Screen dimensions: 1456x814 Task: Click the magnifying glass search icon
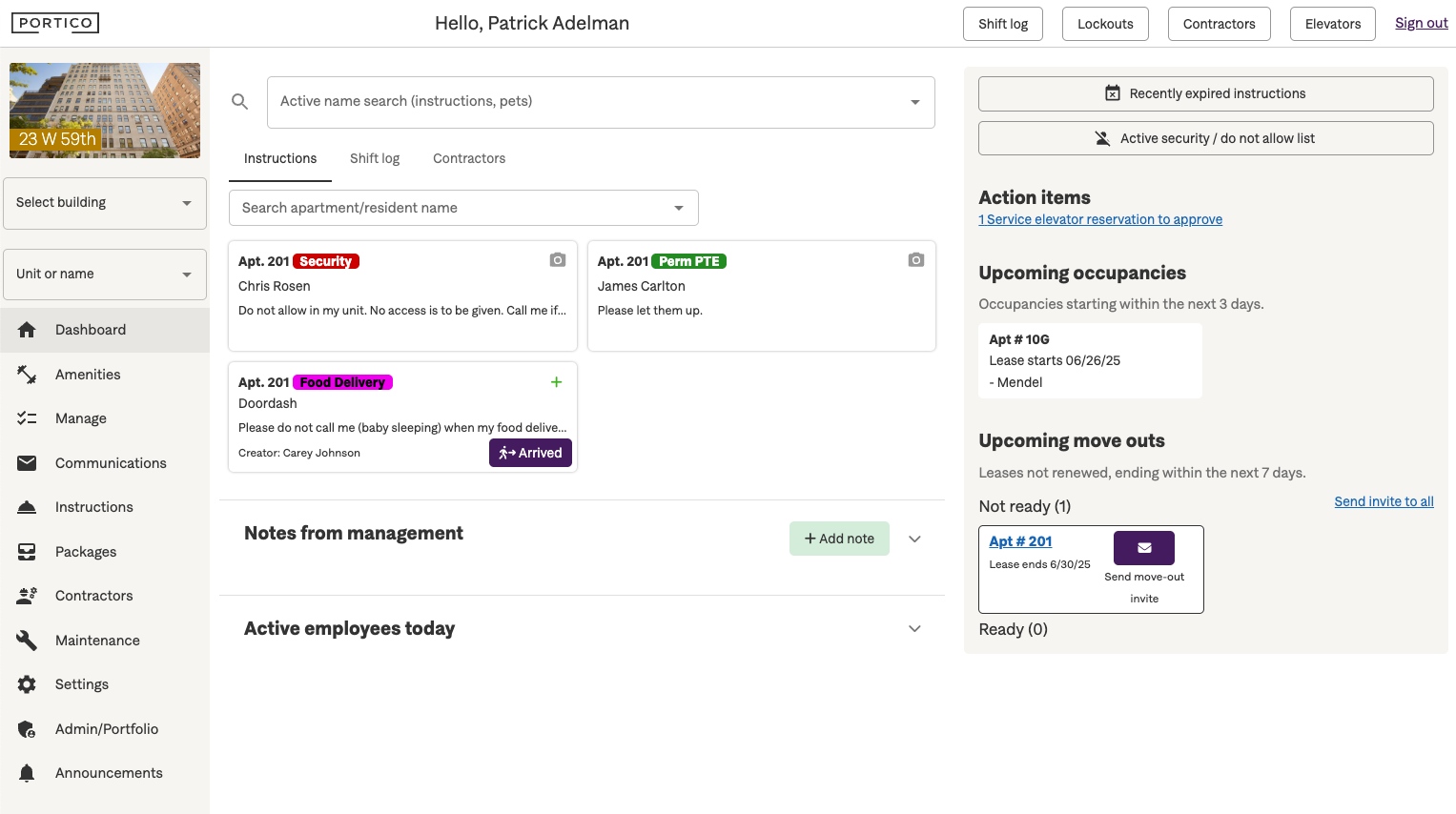[240, 102]
